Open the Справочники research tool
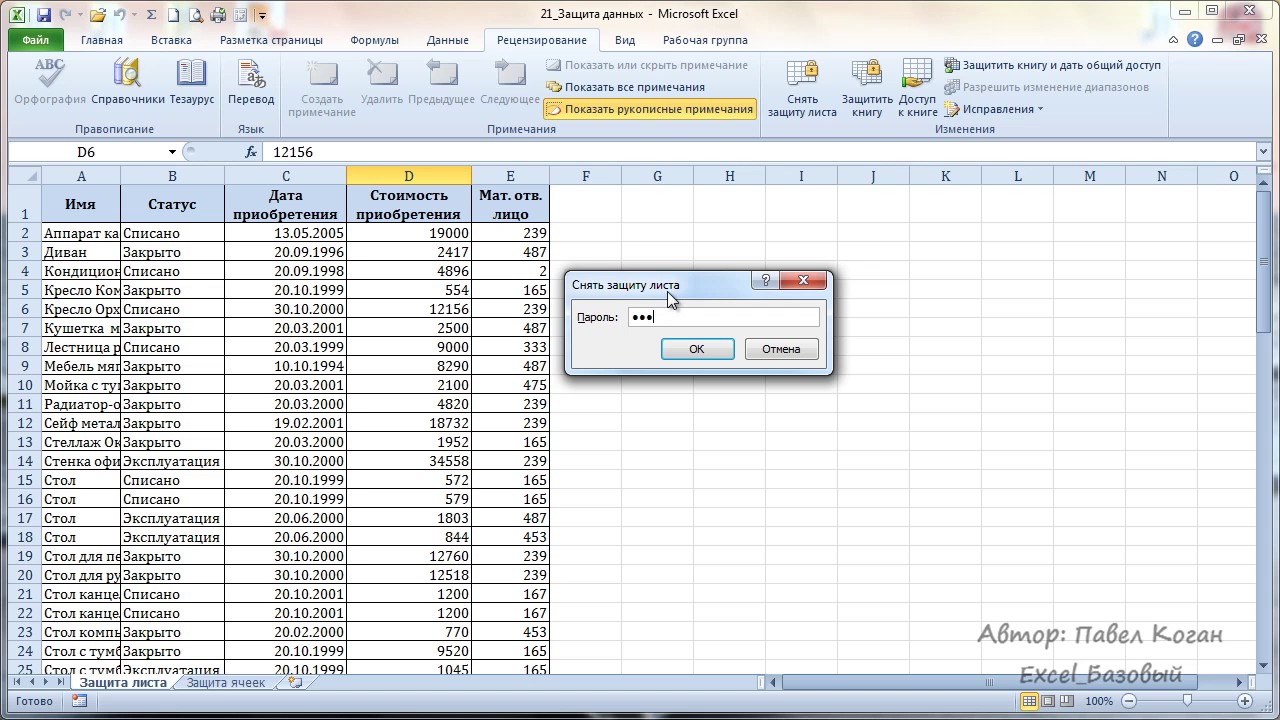The width and height of the screenshot is (1280, 720). (x=128, y=82)
